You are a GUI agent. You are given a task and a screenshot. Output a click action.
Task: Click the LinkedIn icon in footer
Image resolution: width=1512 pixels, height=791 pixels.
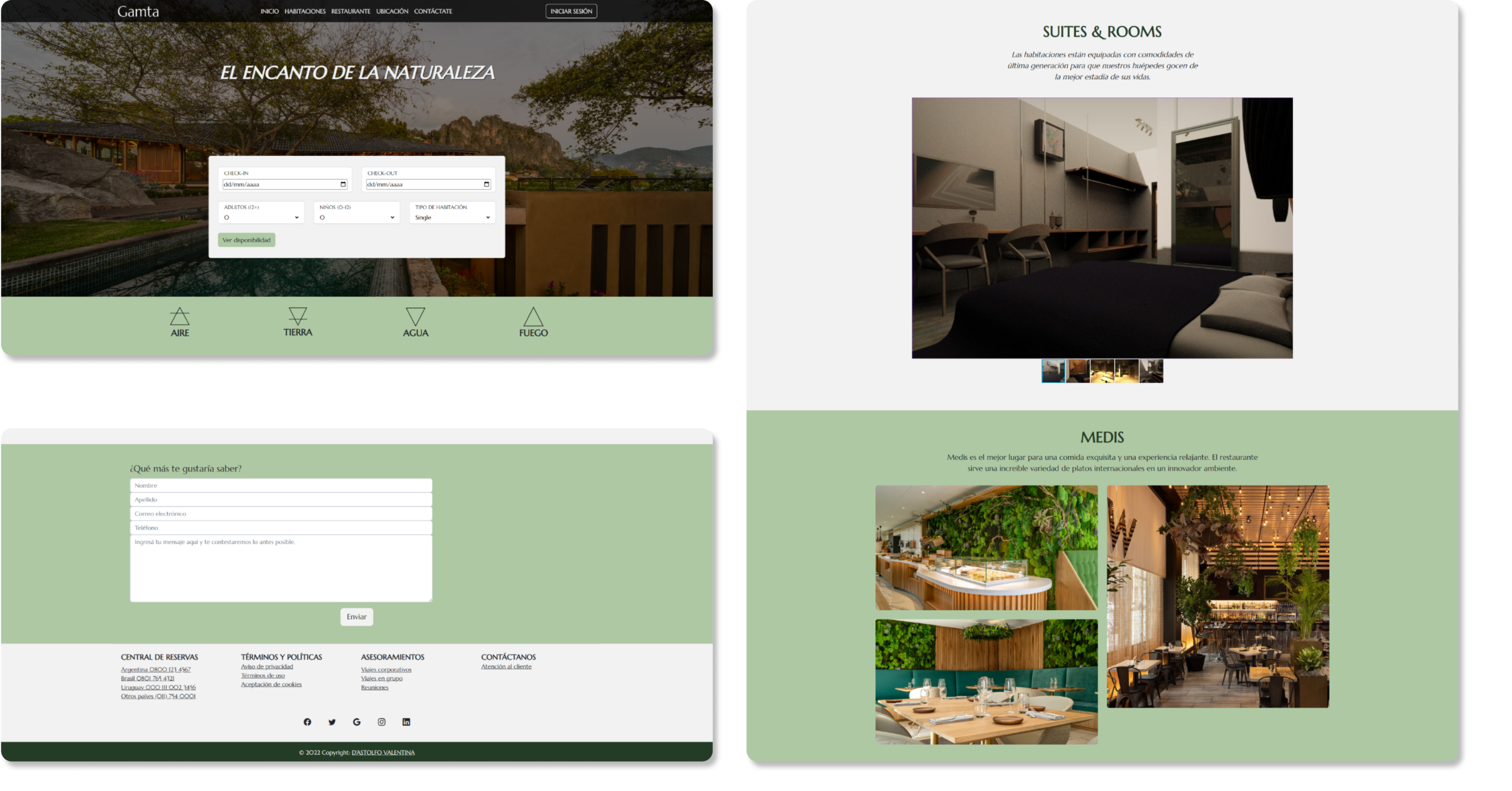[406, 722]
